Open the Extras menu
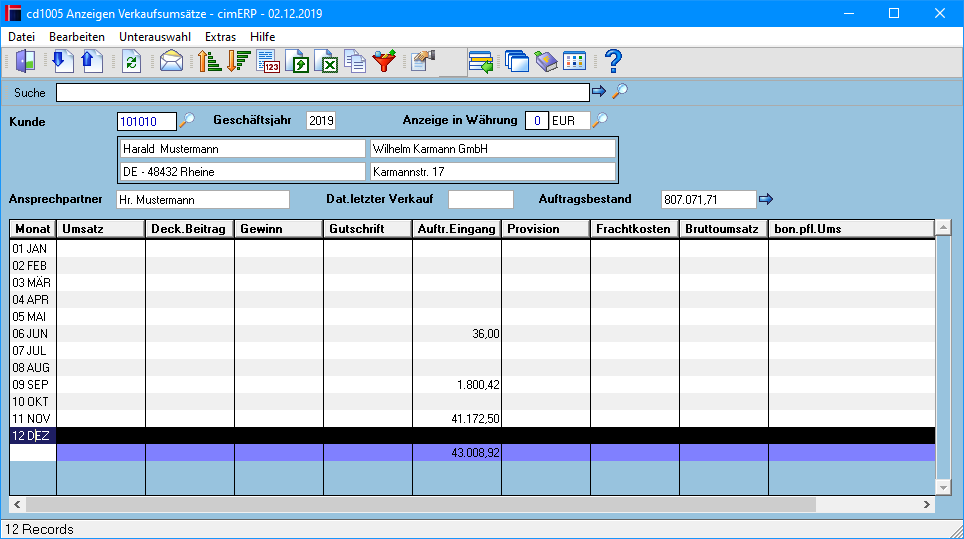 coord(220,37)
